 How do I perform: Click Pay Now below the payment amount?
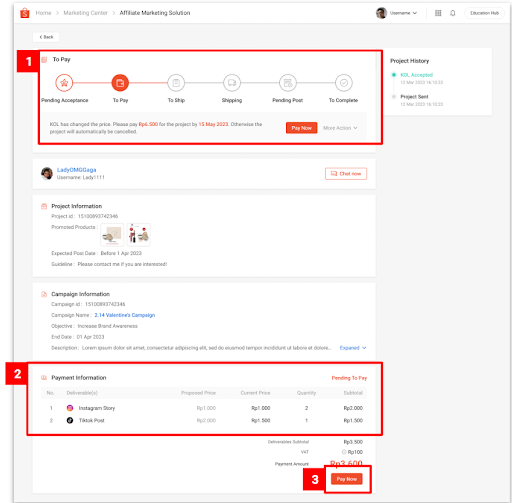click(x=347, y=479)
